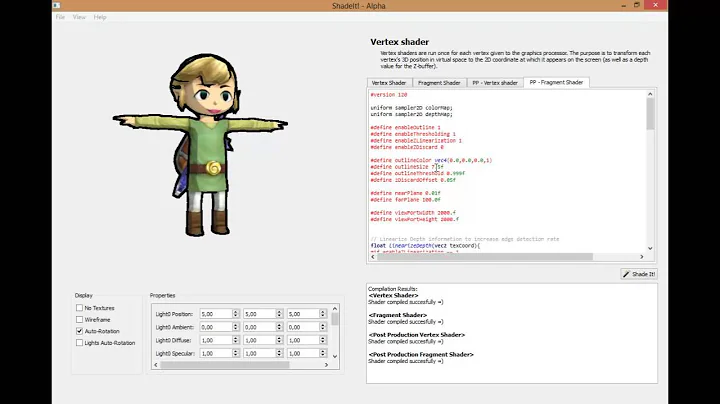Click Properties panel scroll up arrow
This screenshot has height=404, width=720.
335,309
